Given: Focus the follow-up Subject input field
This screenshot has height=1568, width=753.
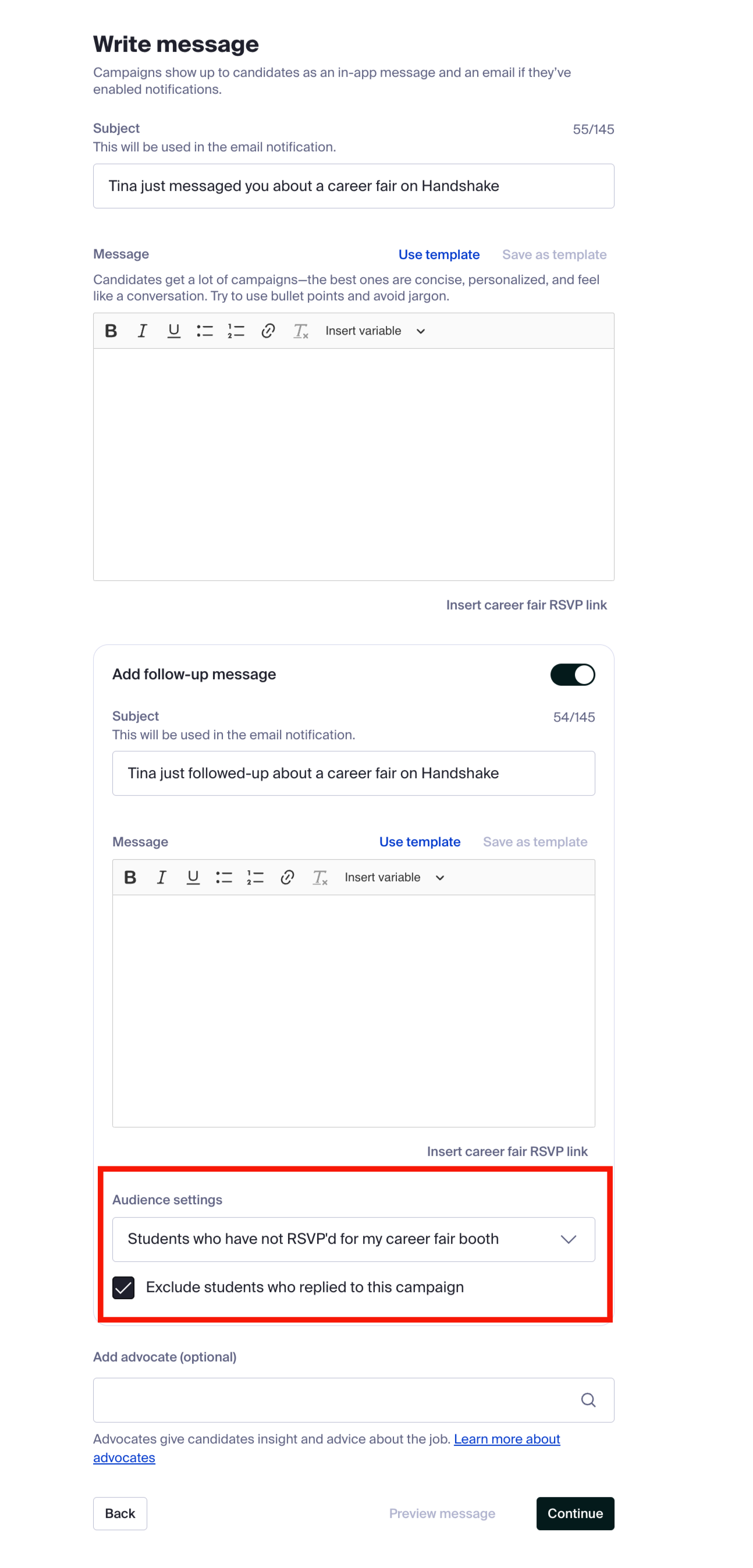Looking at the screenshot, I should click(353, 773).
